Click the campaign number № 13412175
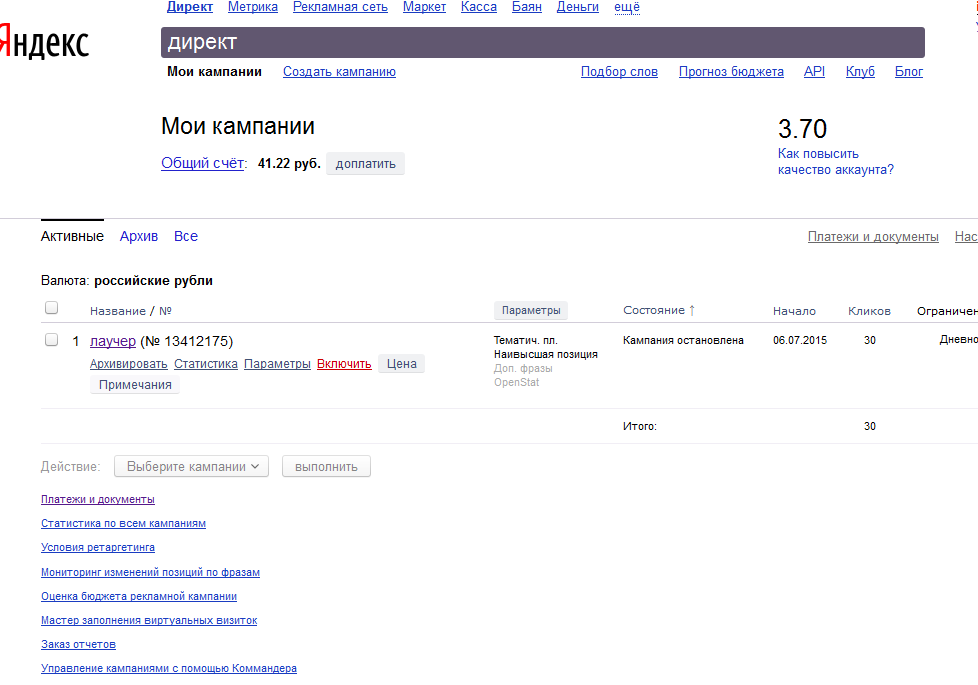The width and height of the screenshot is (978, 685). (186, 341)
